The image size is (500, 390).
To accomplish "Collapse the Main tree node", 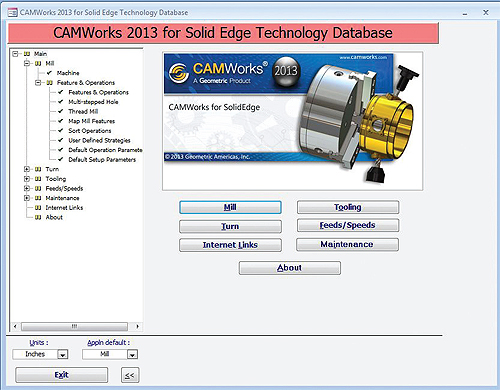I will point(15,54).
